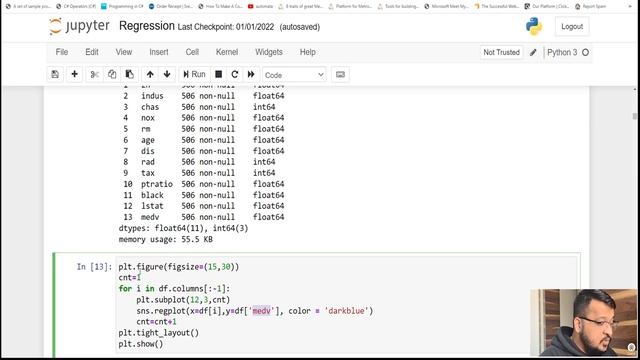Click the Python 3 kernel label
Screen dimensions: 640x360
(x=562, y=52)
